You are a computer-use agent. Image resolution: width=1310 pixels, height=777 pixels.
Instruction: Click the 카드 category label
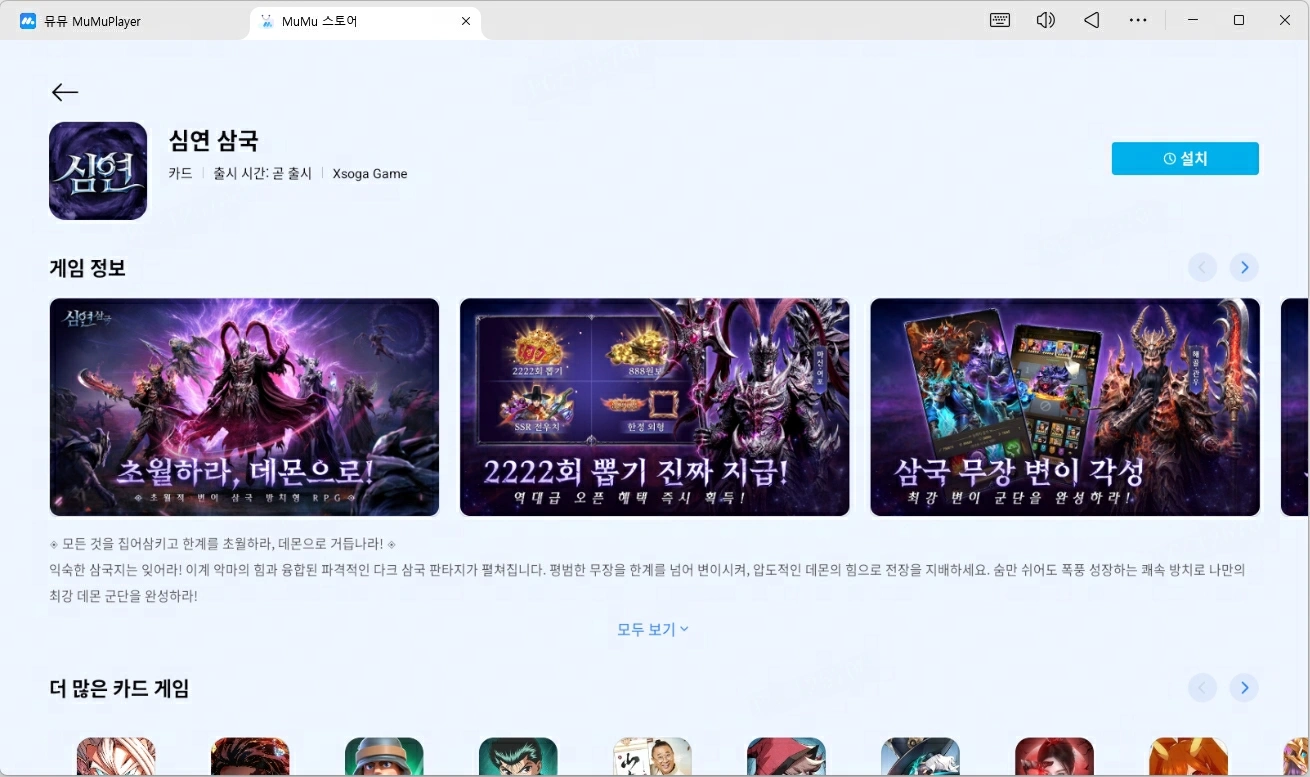[180, 173]
